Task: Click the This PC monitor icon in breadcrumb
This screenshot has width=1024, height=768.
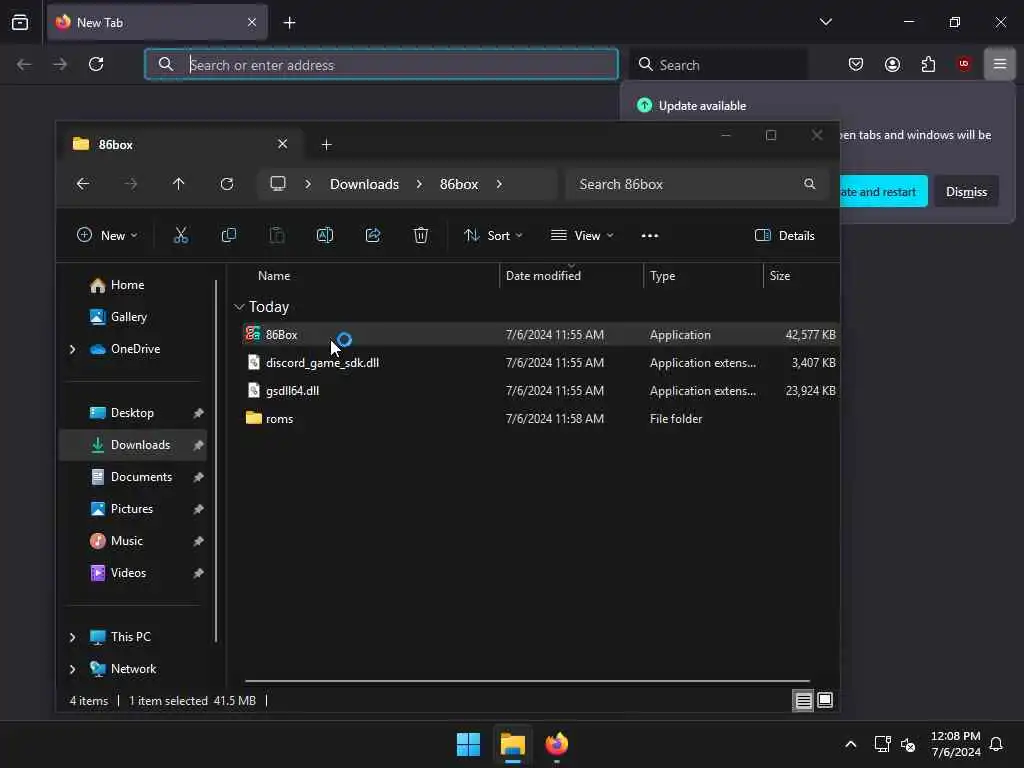Action: [x=278, y=184]
